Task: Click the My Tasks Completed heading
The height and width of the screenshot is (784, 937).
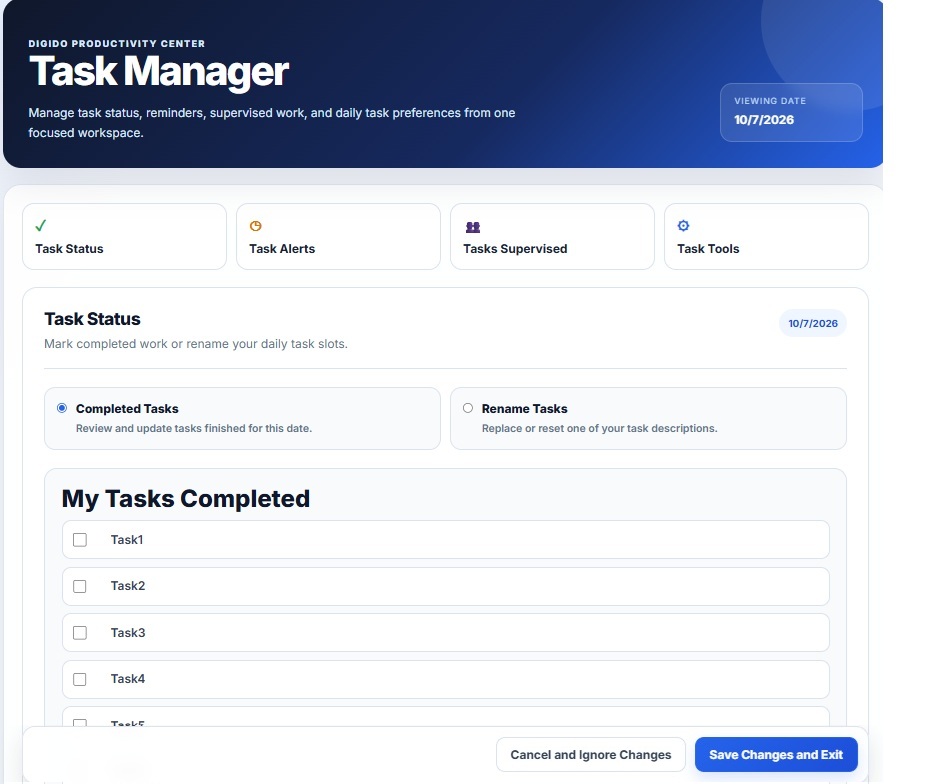Action: click(x=186, y=499)
